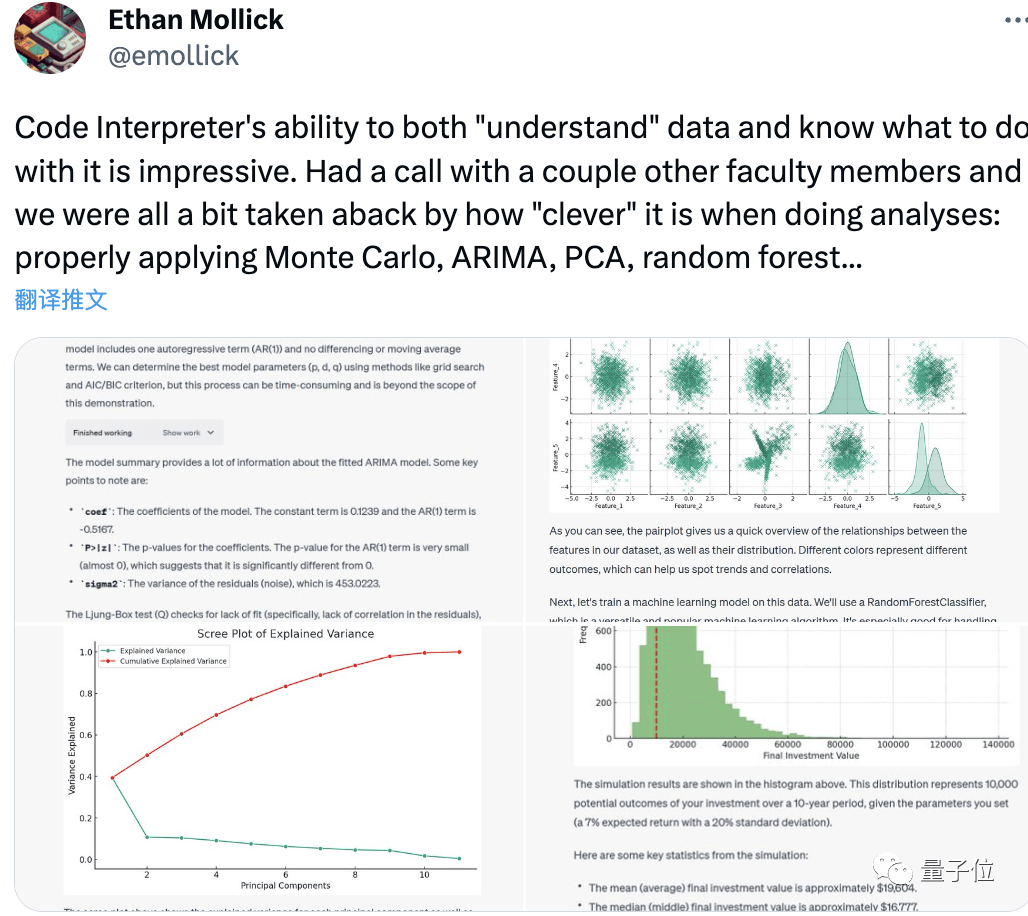
Task: Click the Cumulative Explained Variance legend entry
Action: point(165,662)
